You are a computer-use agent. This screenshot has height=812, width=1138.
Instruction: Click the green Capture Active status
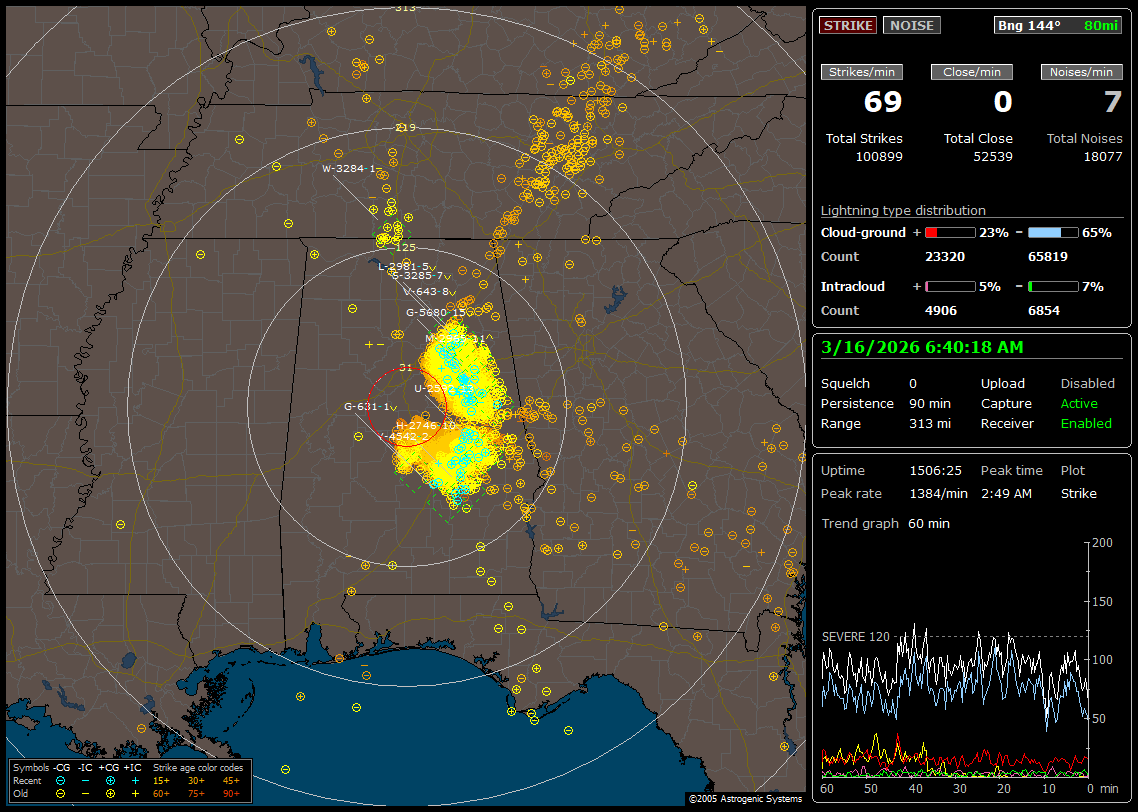1079,404
